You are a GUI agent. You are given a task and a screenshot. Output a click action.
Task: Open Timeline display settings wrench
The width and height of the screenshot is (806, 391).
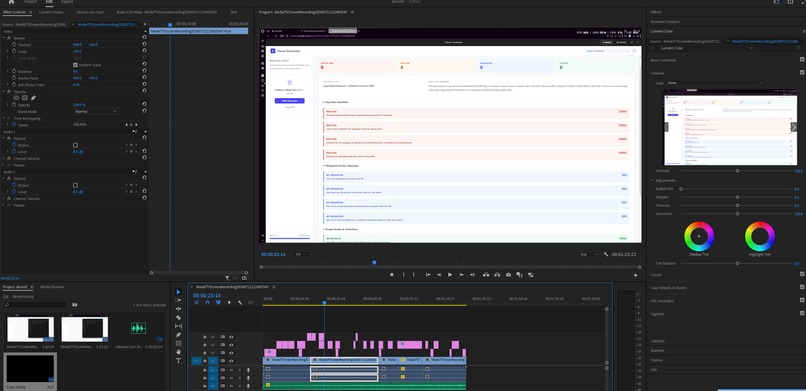[x=240, y=303]
